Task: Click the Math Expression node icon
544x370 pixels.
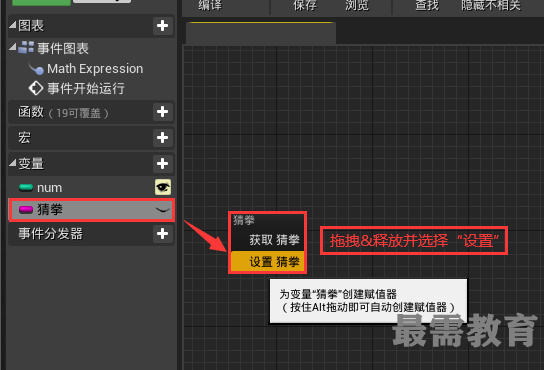Action: coord(36,69)
